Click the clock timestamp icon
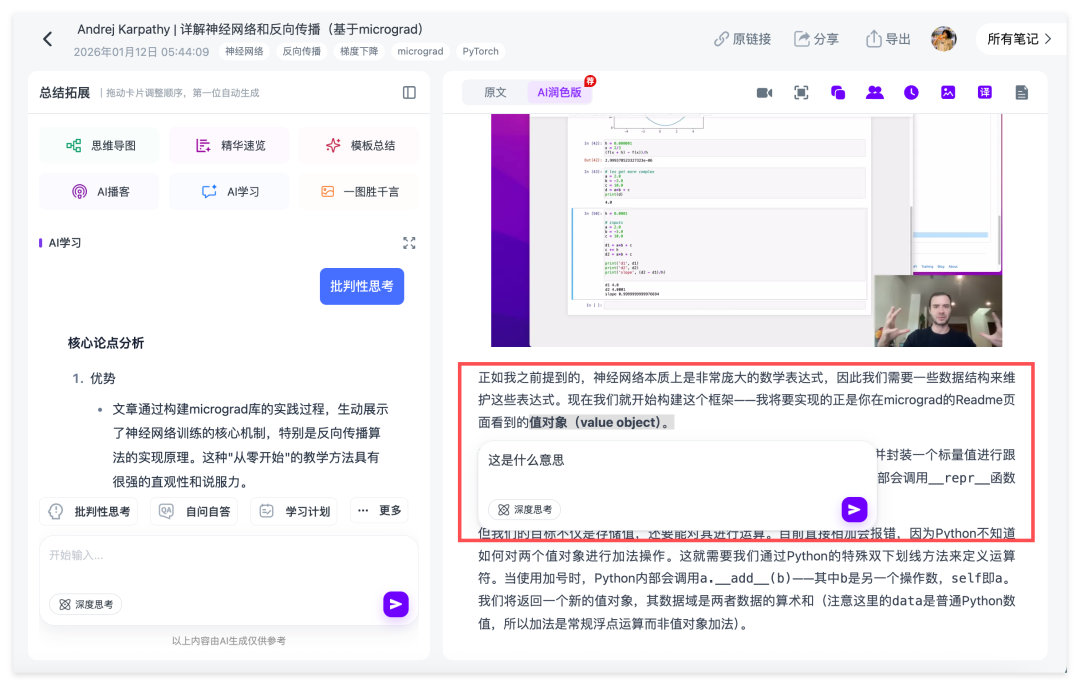 pyautogui.click(x=911, y=92)
